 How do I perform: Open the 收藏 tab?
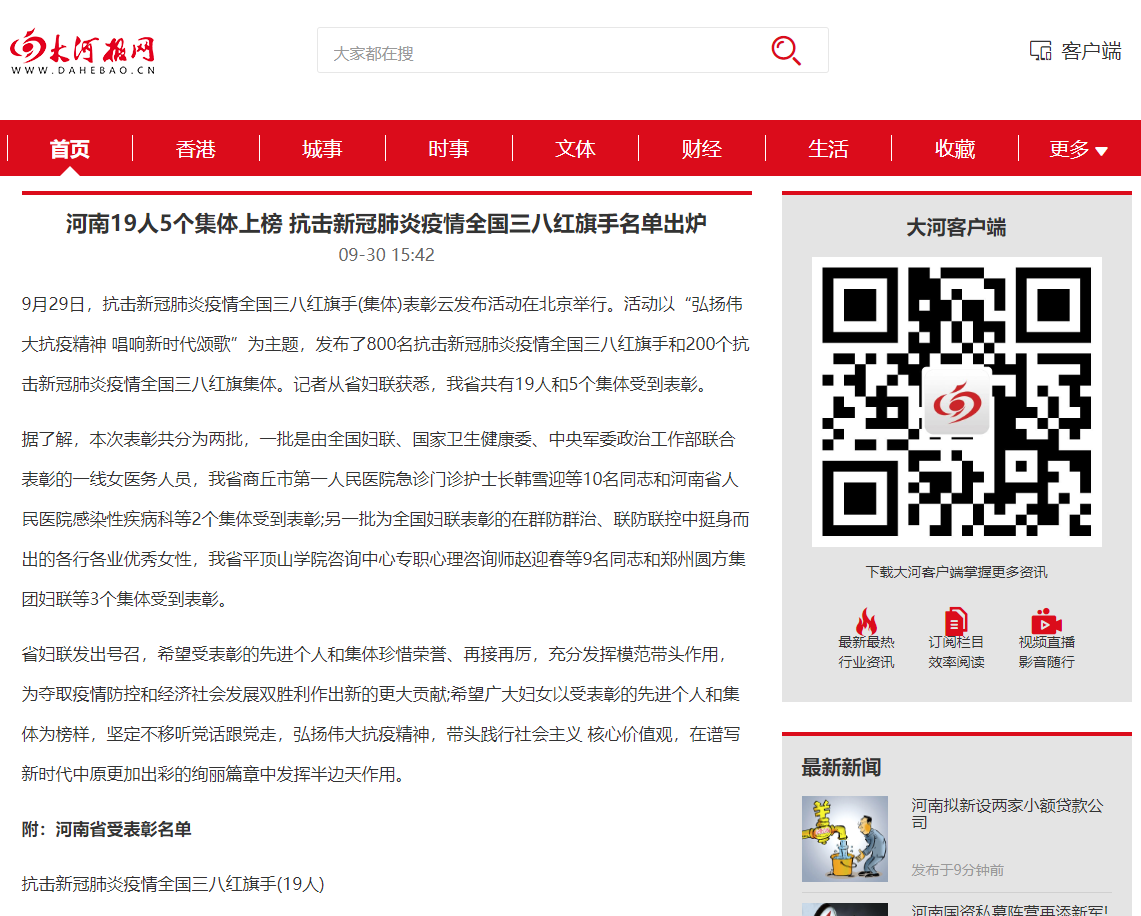click(955, 149)
